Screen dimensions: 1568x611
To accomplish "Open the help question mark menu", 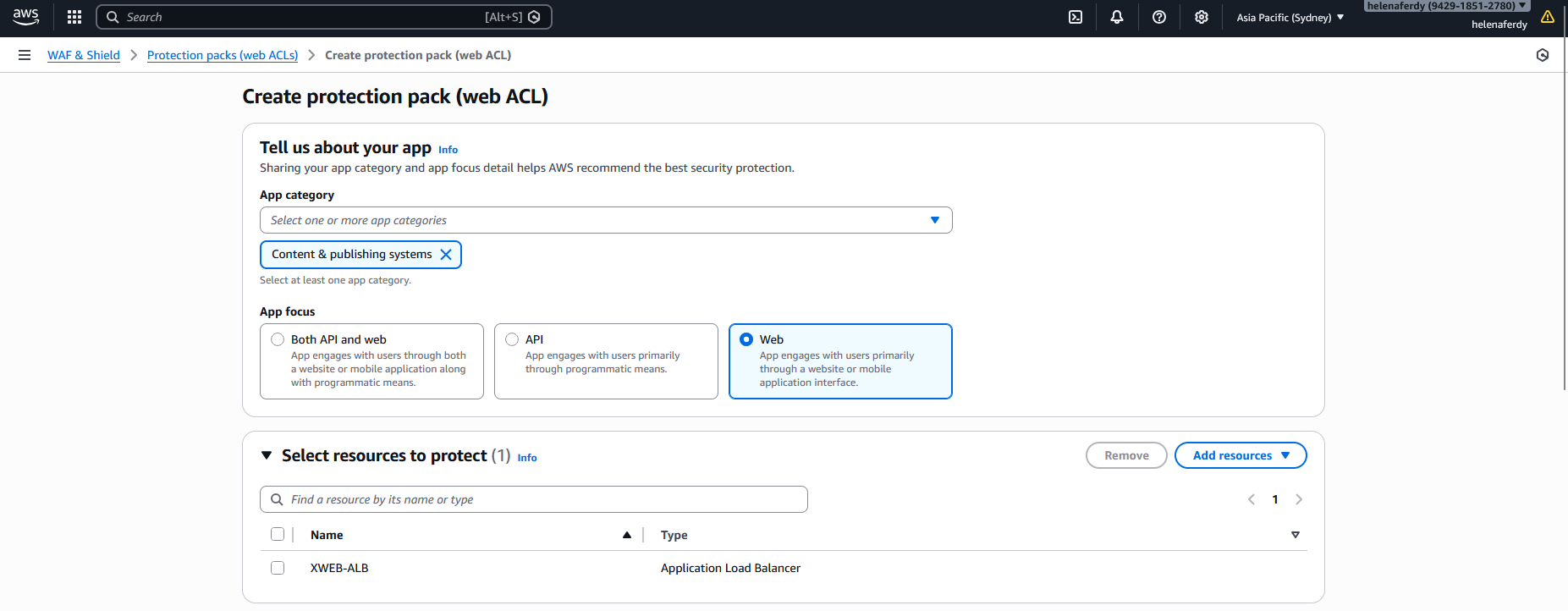I will [1159, 17].
